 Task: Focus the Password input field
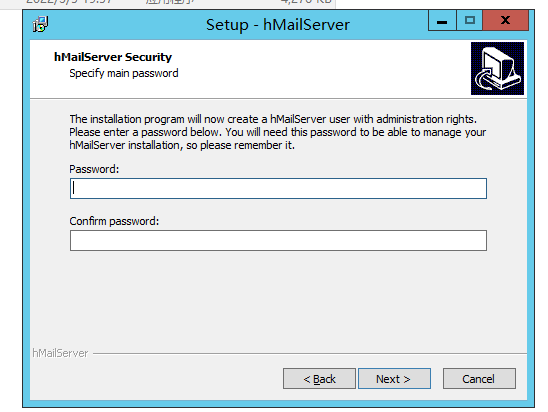278,188
